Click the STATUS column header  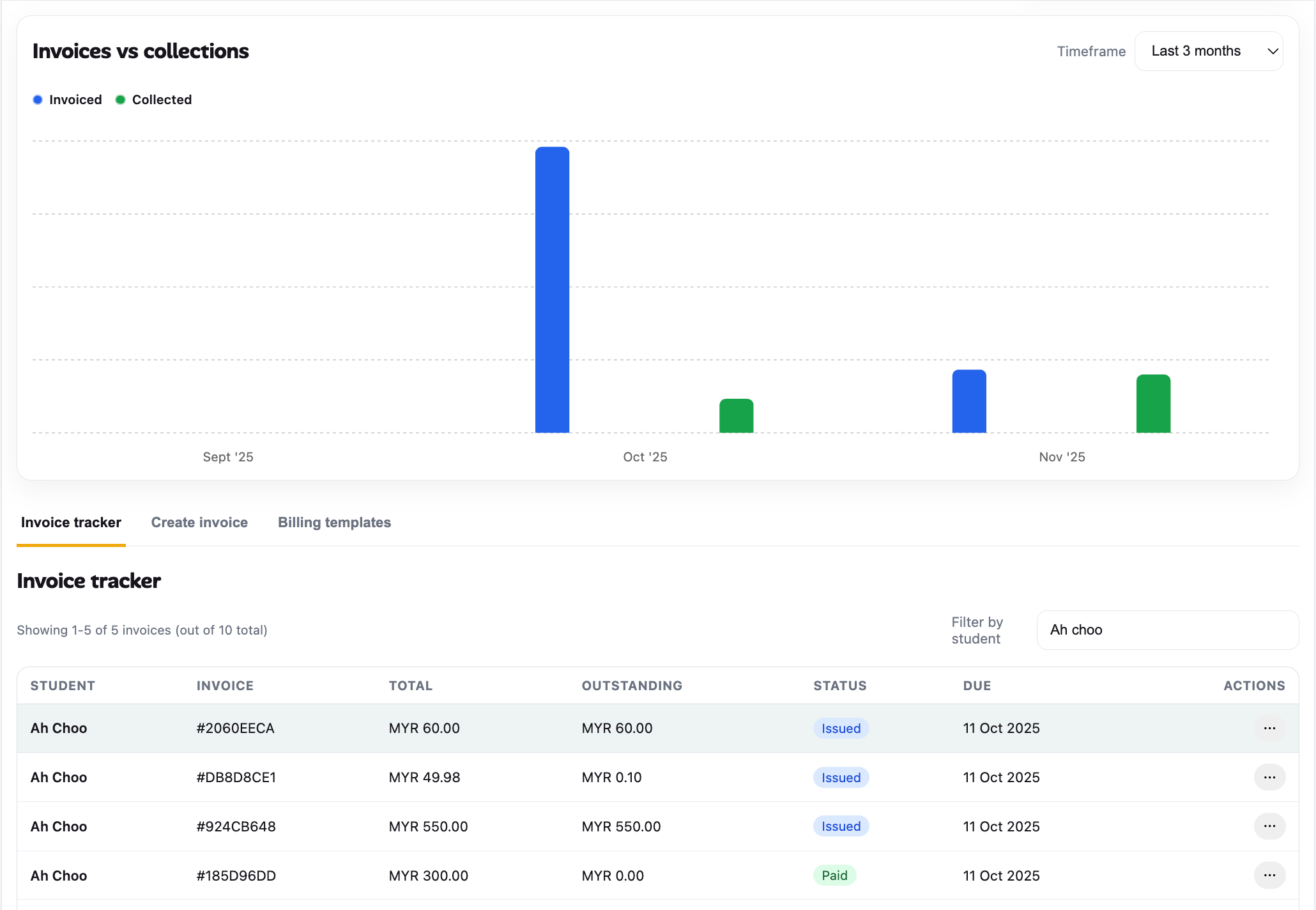(x=840, y=685)
